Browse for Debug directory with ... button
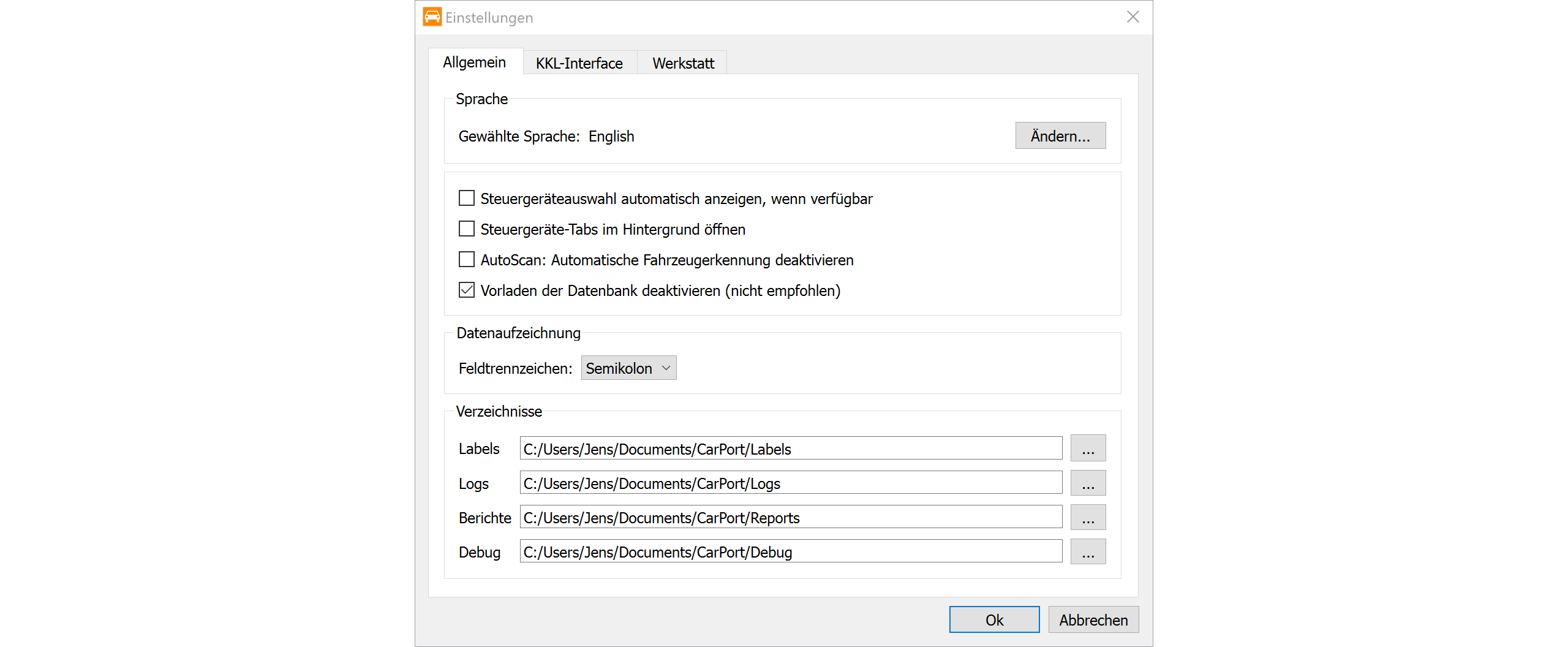 1088,551
